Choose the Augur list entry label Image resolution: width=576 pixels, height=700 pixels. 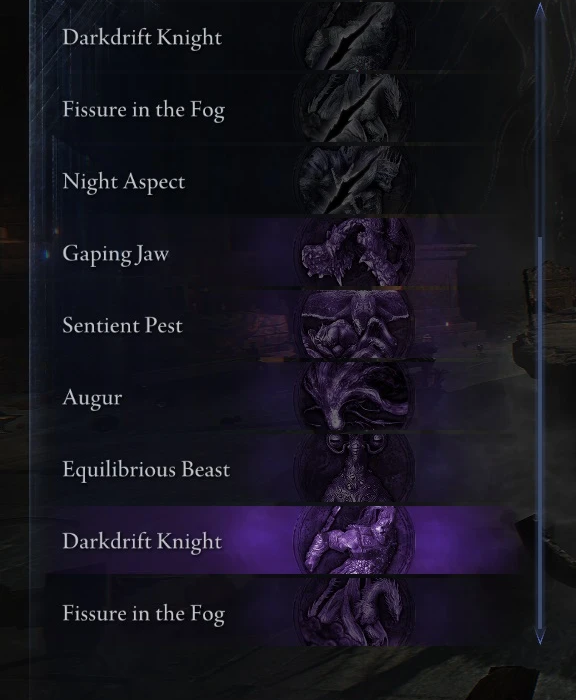coord(92,398)
